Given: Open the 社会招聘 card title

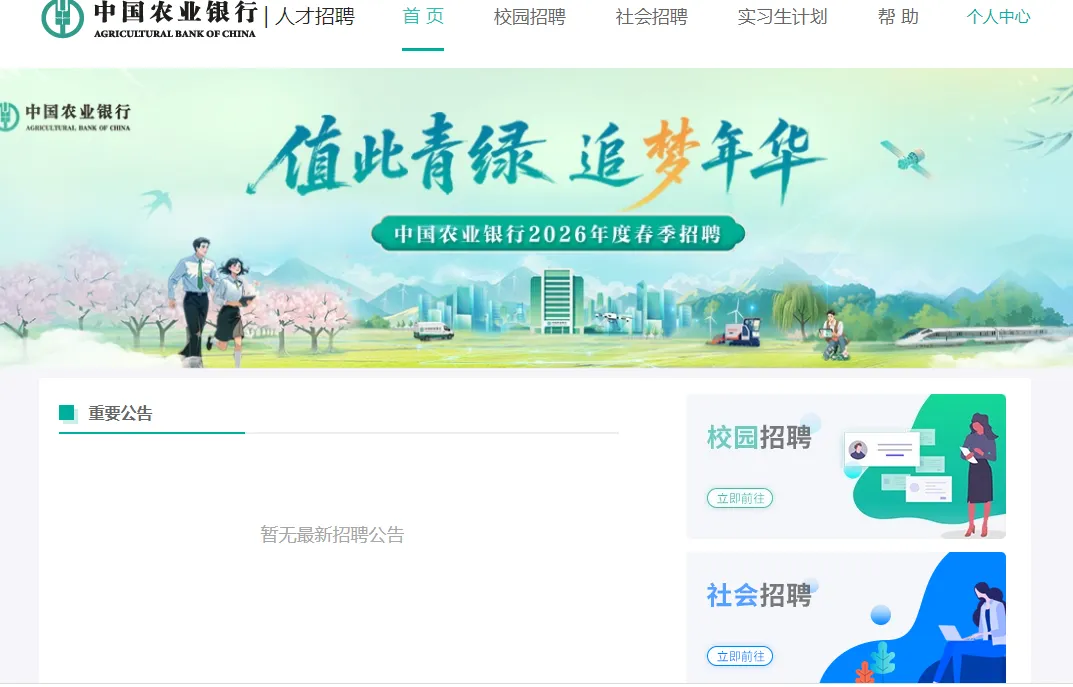Looking at the screenshot, I should click(x=759, y=595).
